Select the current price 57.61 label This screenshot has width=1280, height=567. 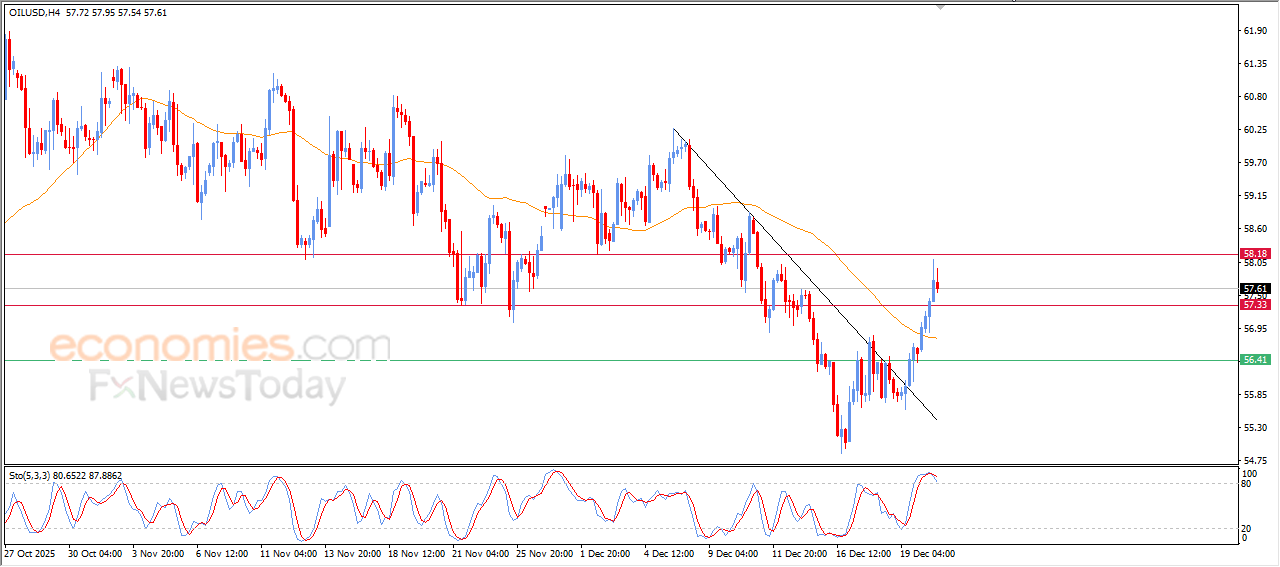[1256, 288]
